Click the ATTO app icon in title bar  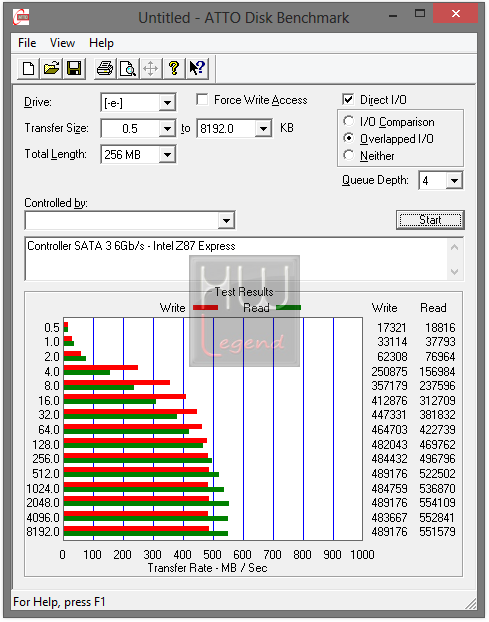(x=21, y=17)
